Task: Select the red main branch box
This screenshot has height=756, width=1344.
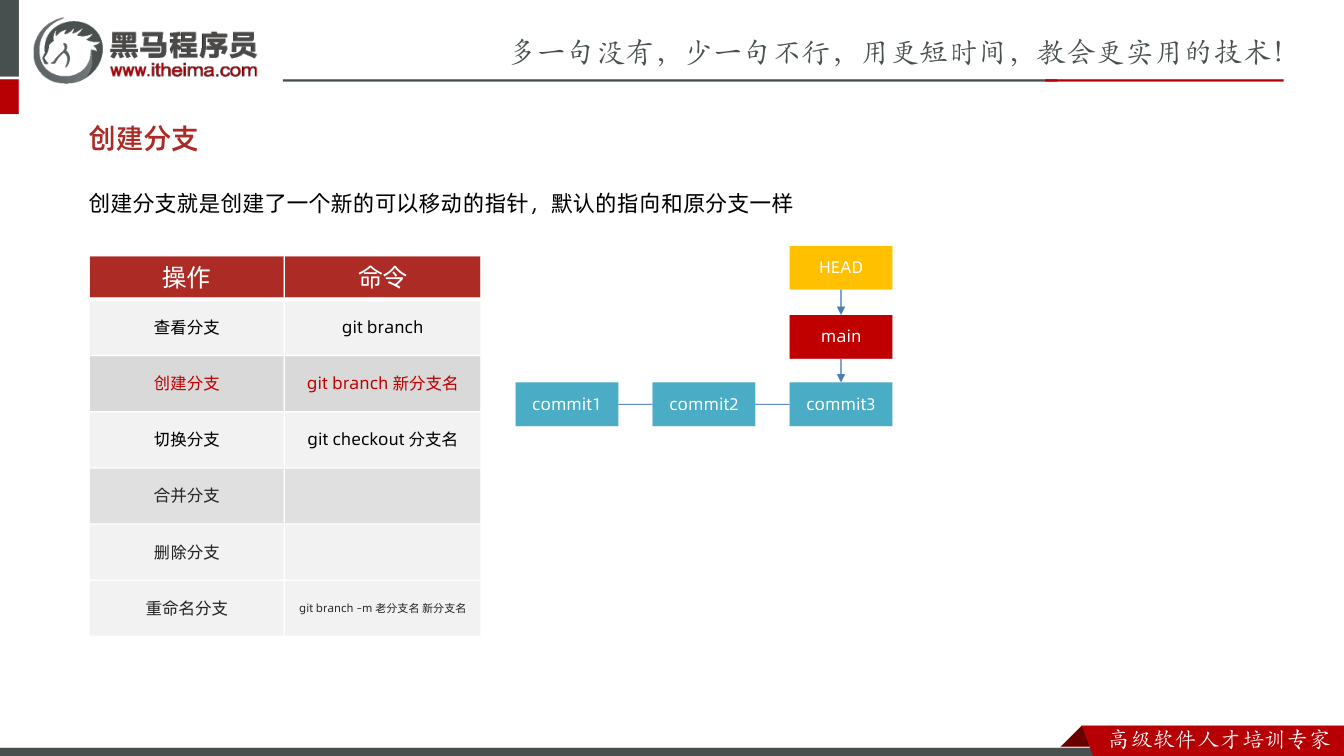Action: click(840, 336)
